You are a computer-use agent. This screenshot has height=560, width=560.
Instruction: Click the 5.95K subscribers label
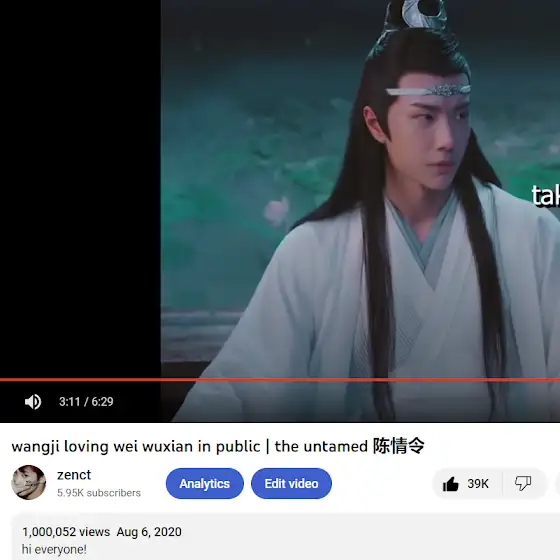99,493
